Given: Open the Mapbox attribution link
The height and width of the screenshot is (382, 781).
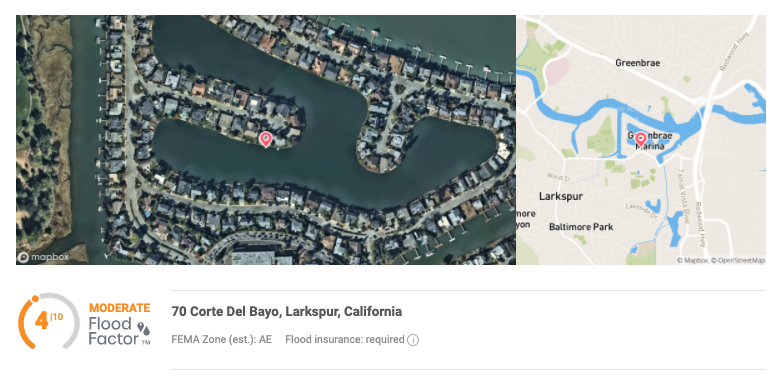Looking at the screenshot, I should [693, 260].
